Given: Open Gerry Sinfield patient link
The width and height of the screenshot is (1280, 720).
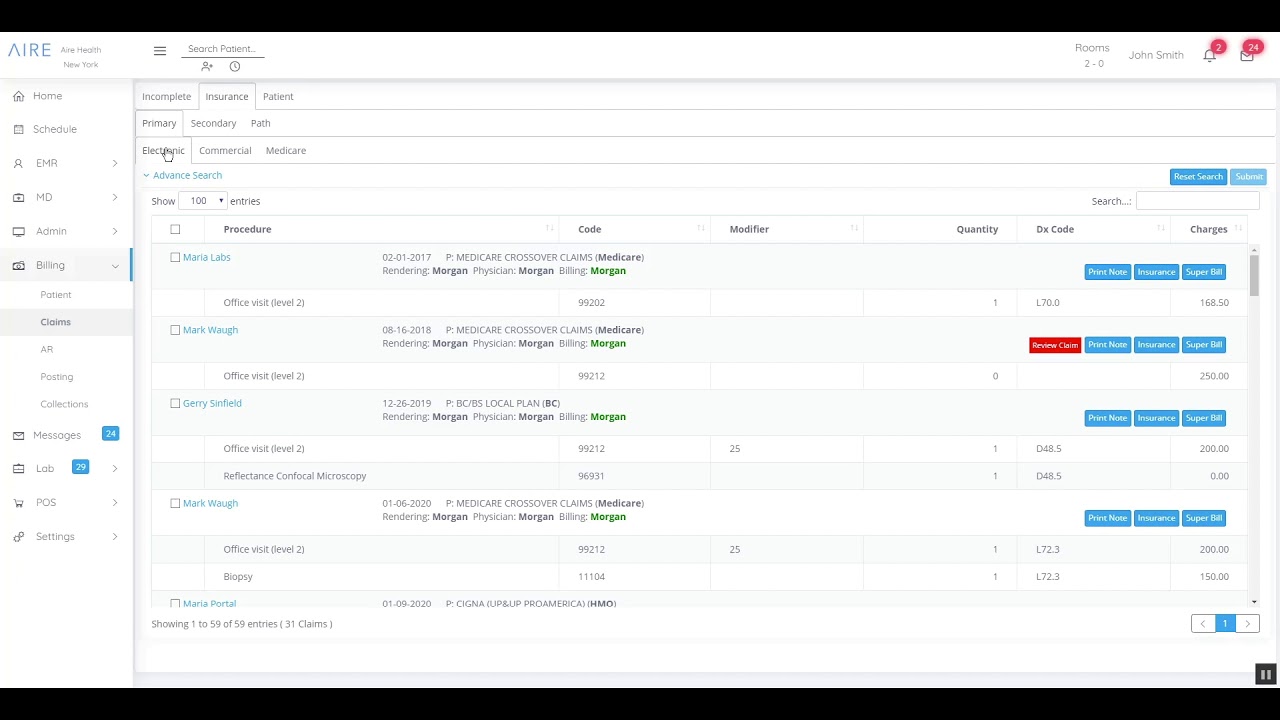Looking at the screenshot, I should point(212,403).
